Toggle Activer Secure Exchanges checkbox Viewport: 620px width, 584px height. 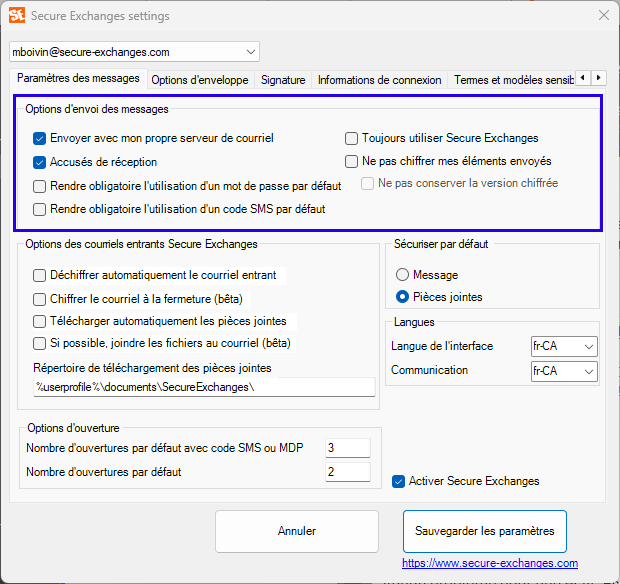tap(398, 482)
